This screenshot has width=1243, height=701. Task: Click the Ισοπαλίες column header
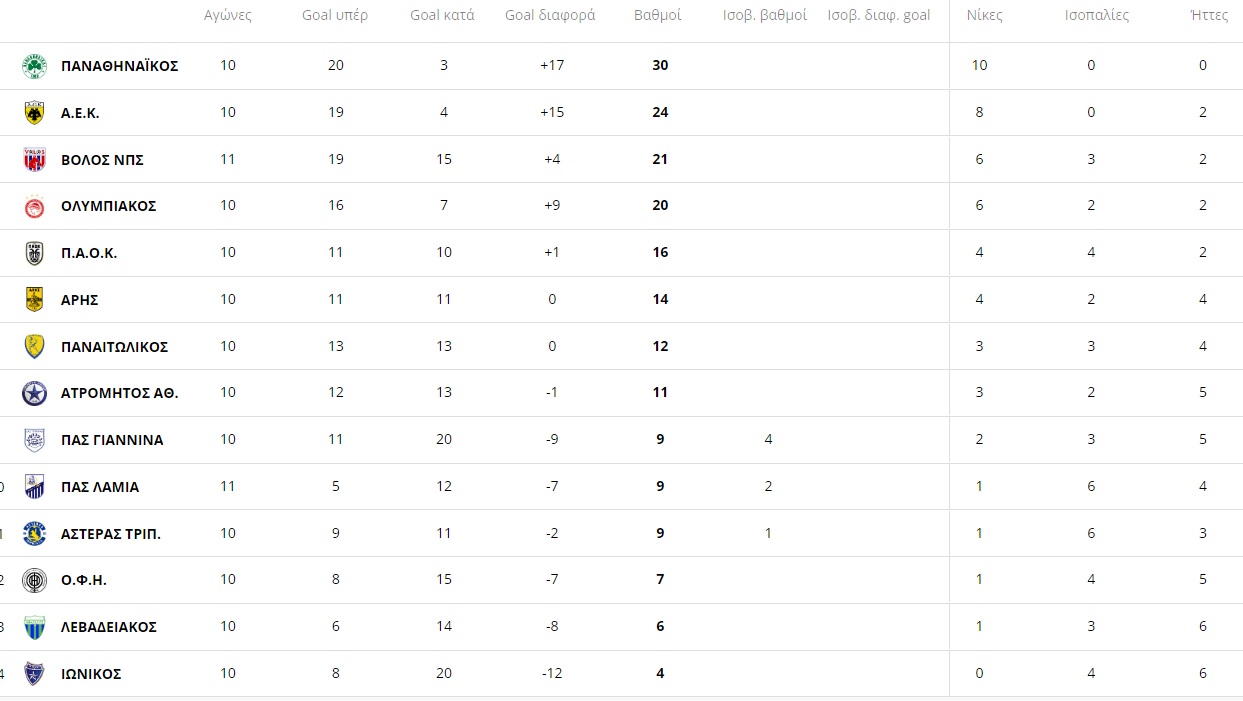(x=1090, y=16)
